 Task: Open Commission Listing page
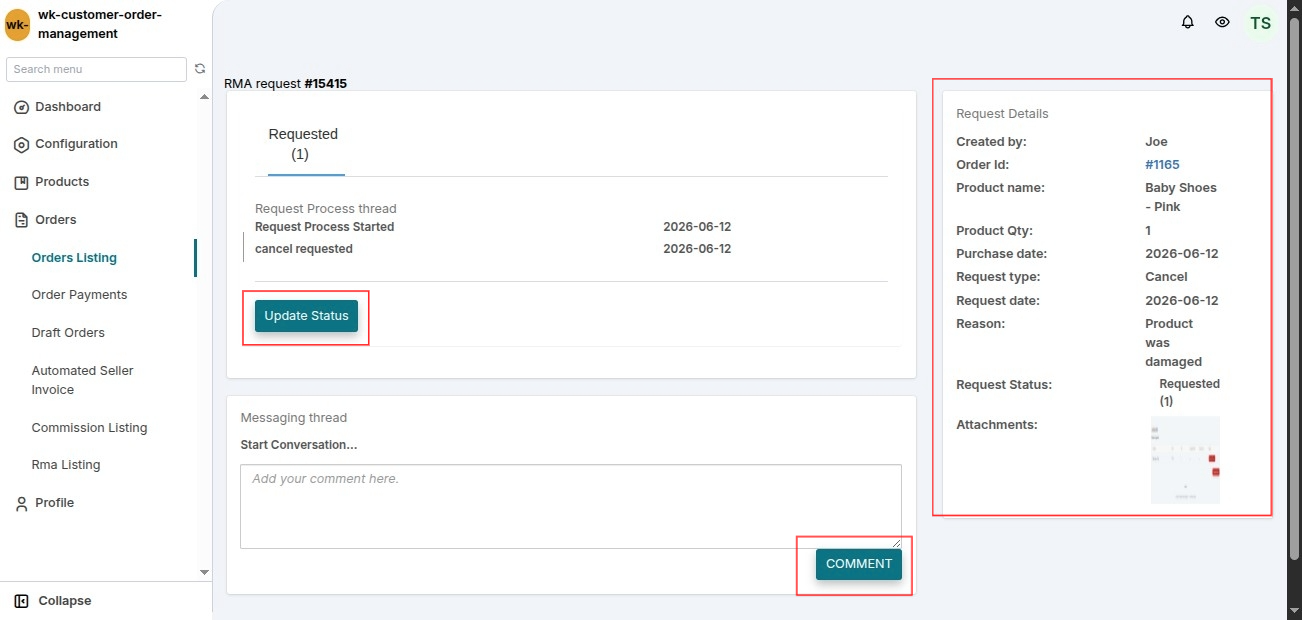click(89, 428)
